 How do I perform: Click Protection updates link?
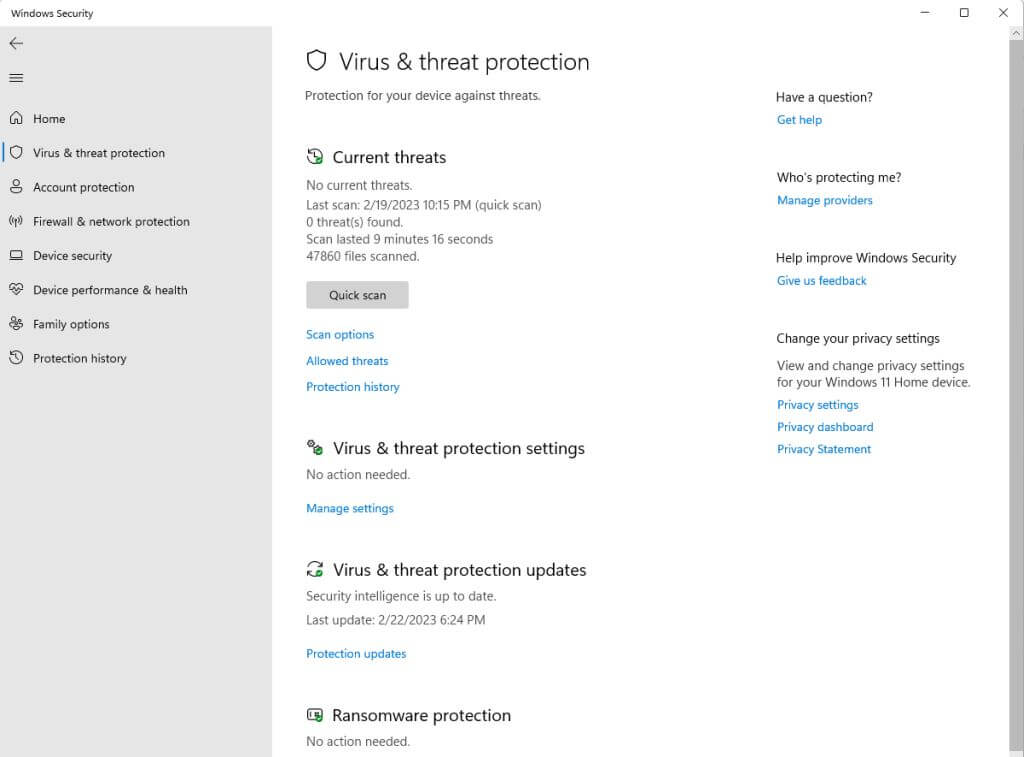[x=356, y=654]
